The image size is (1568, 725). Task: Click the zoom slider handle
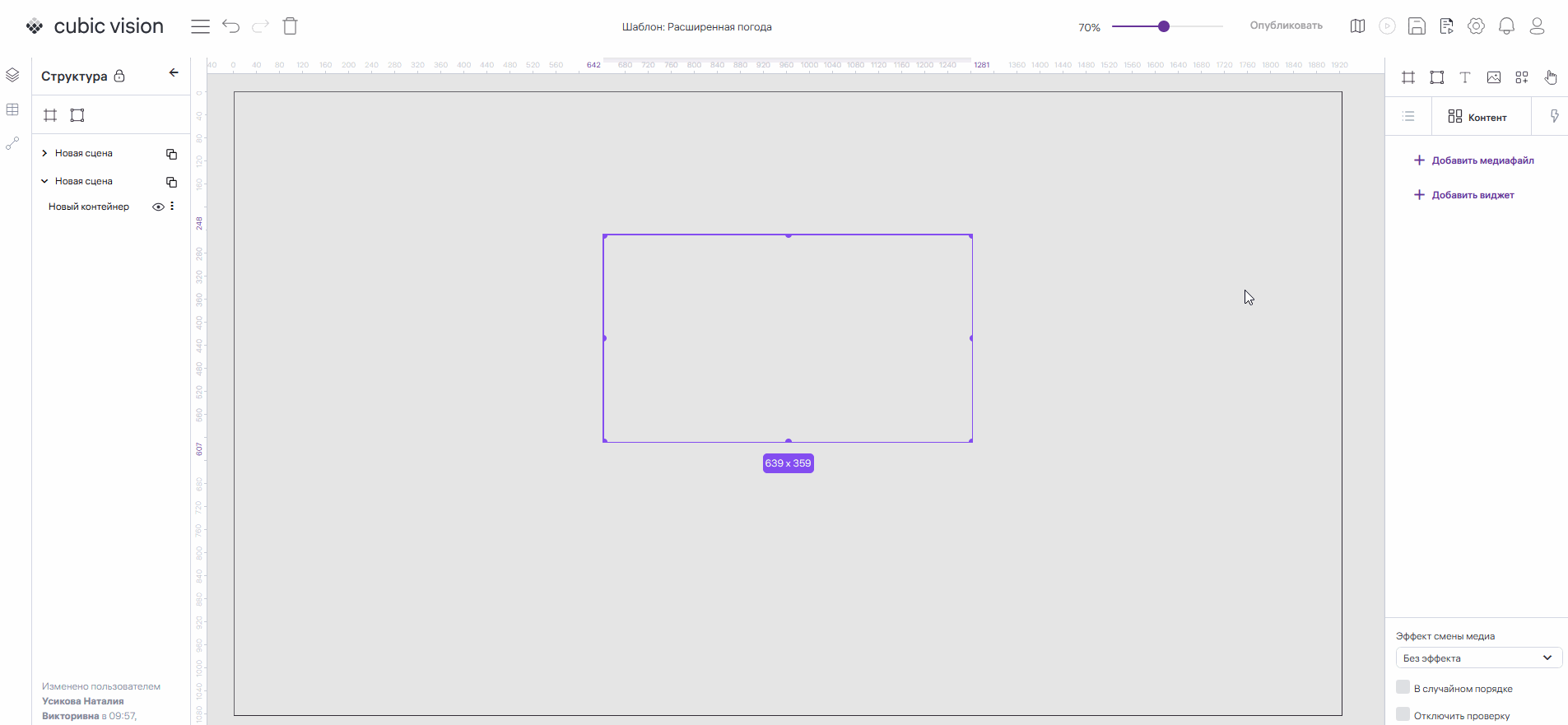(1164, 26)
